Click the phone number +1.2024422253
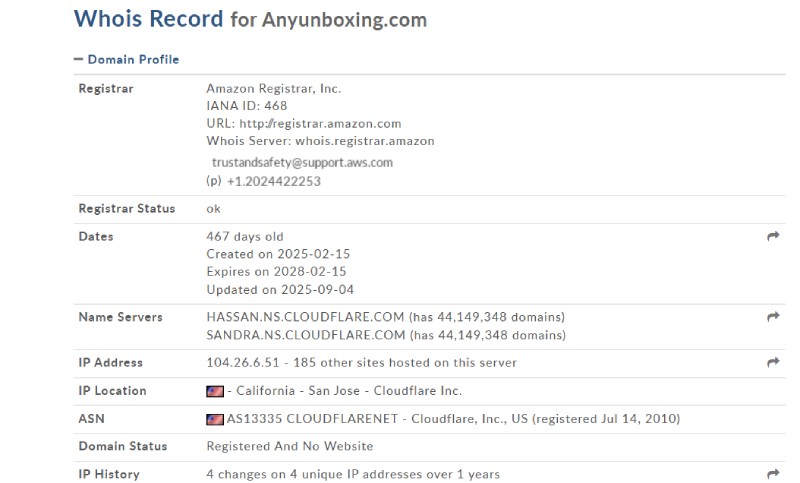800x483 pixels. point(273,182)
